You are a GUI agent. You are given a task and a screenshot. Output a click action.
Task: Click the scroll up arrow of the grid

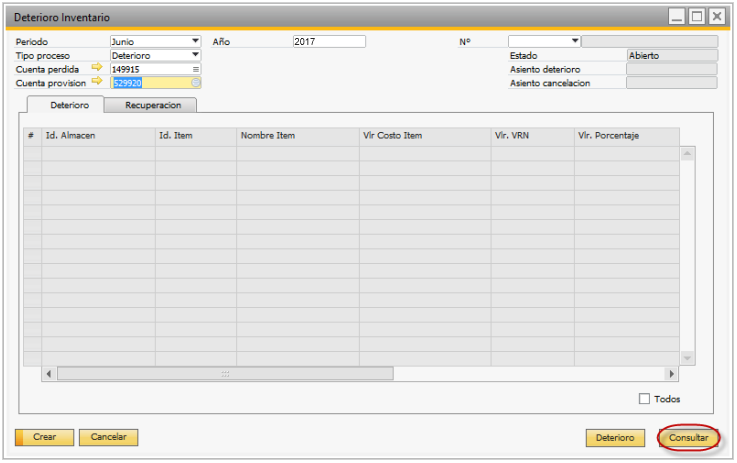pos(687,154)
